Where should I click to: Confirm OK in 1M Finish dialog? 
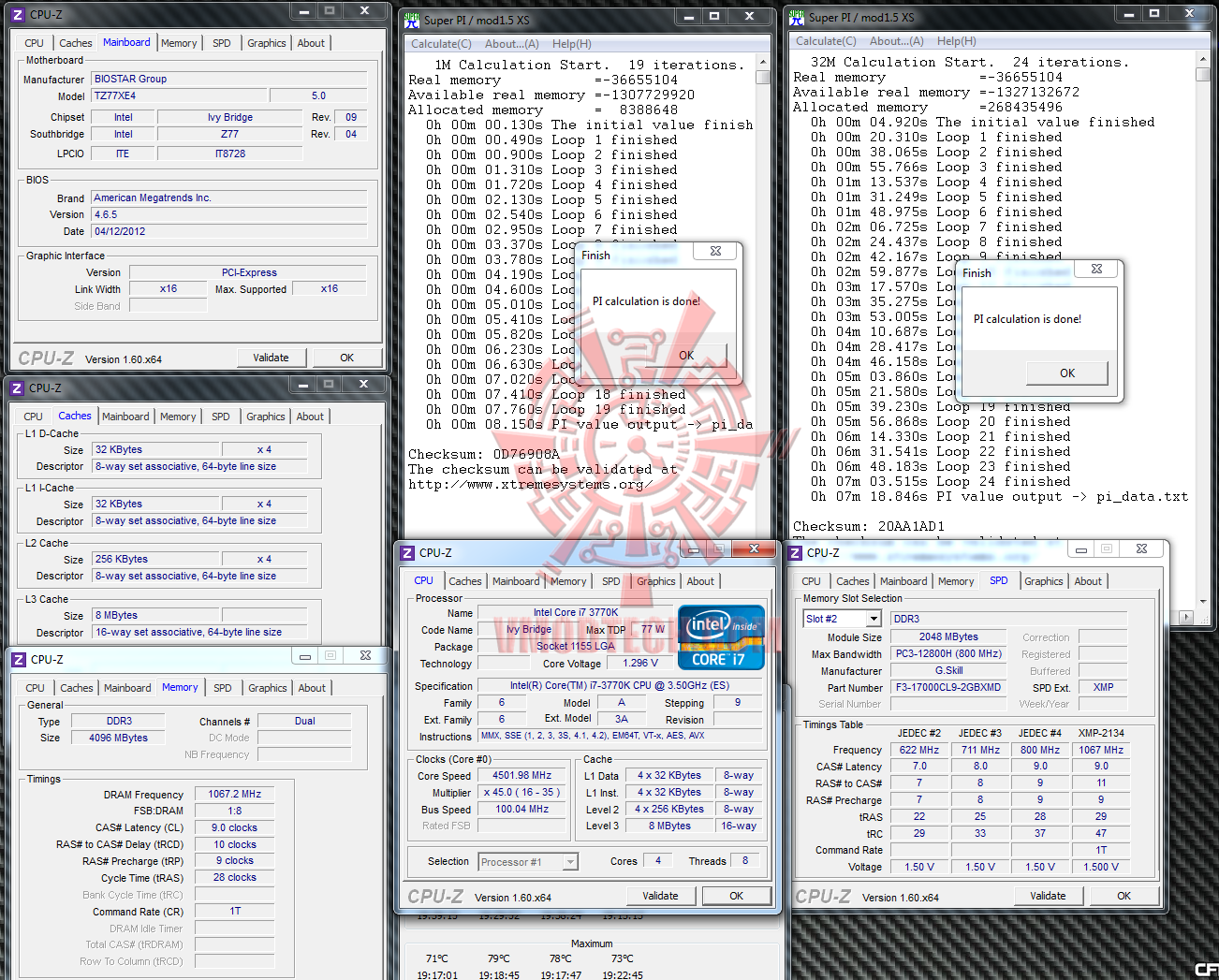(687, 356)
